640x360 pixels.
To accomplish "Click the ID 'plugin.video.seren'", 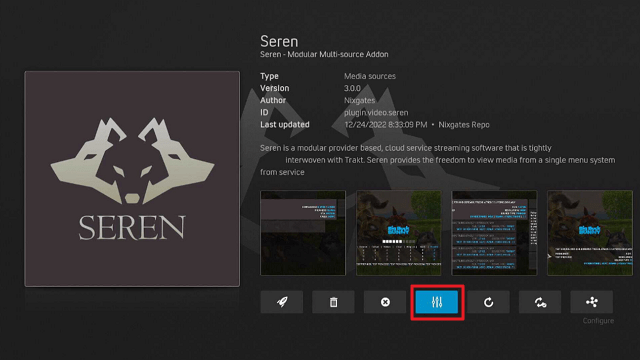I will tap(376, 113).
